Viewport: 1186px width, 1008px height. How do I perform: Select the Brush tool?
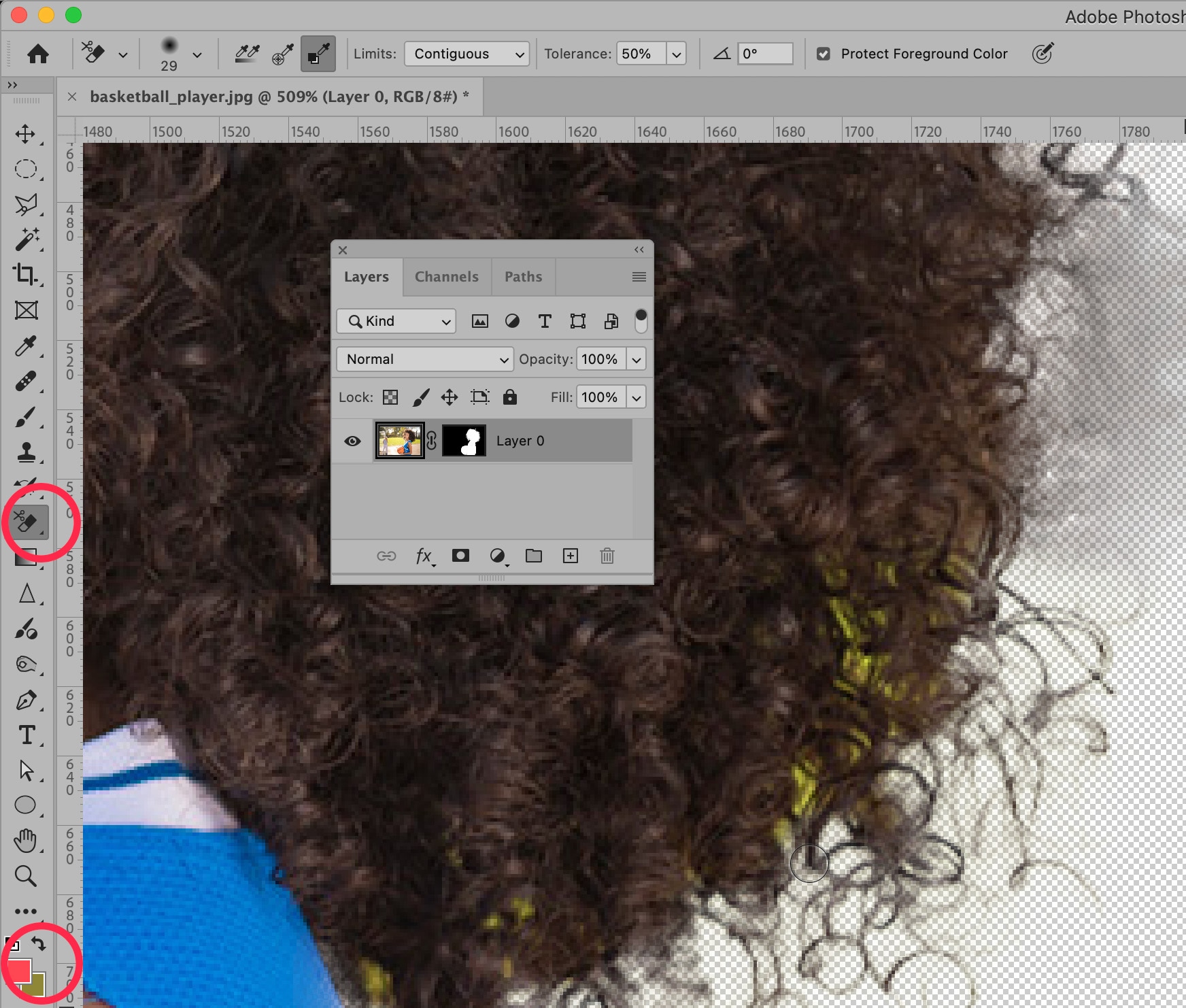[x=26, y=416]
